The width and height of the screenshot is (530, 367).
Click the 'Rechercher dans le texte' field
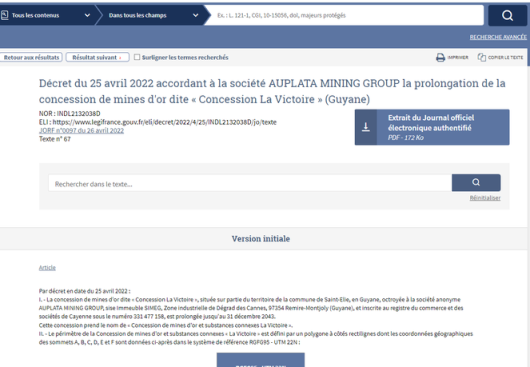click(250, 184)
